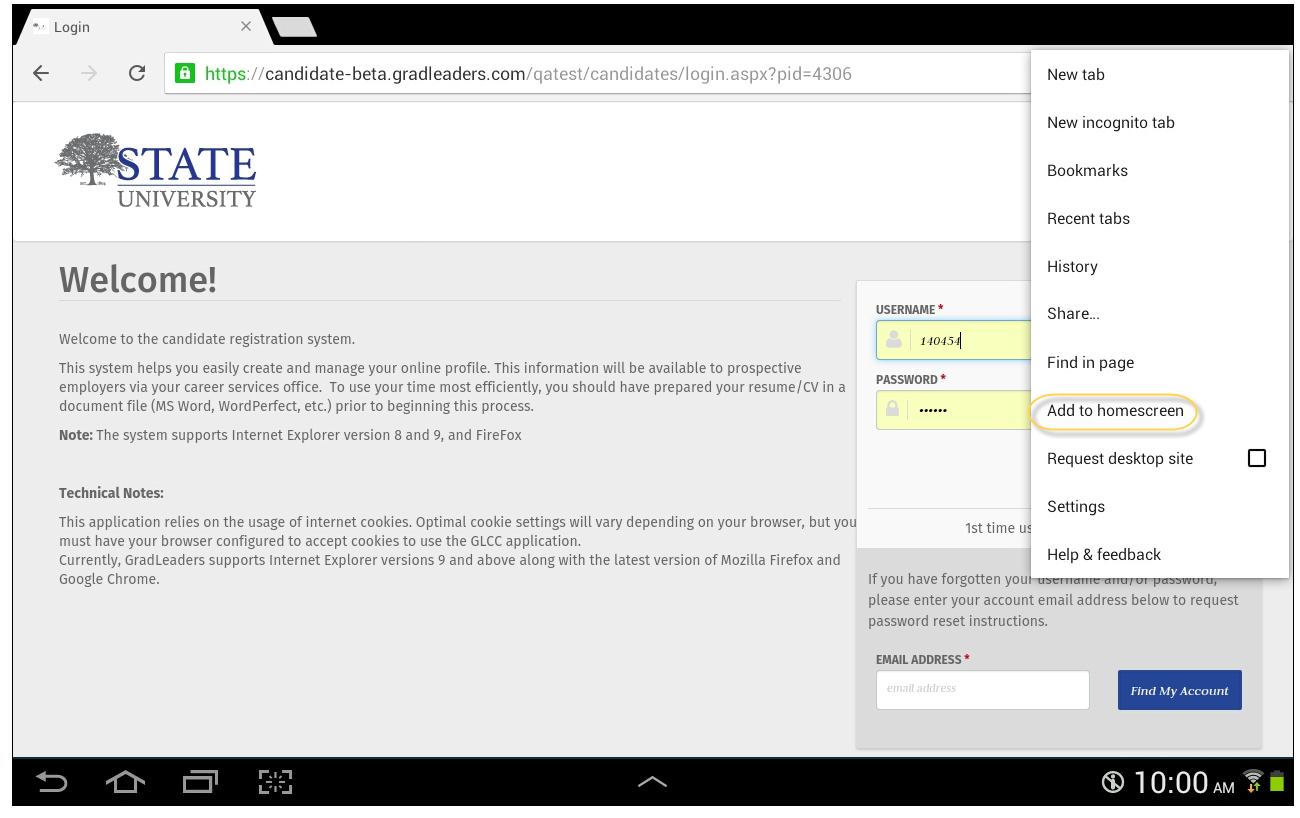Click the Password input field

point(954,410)
